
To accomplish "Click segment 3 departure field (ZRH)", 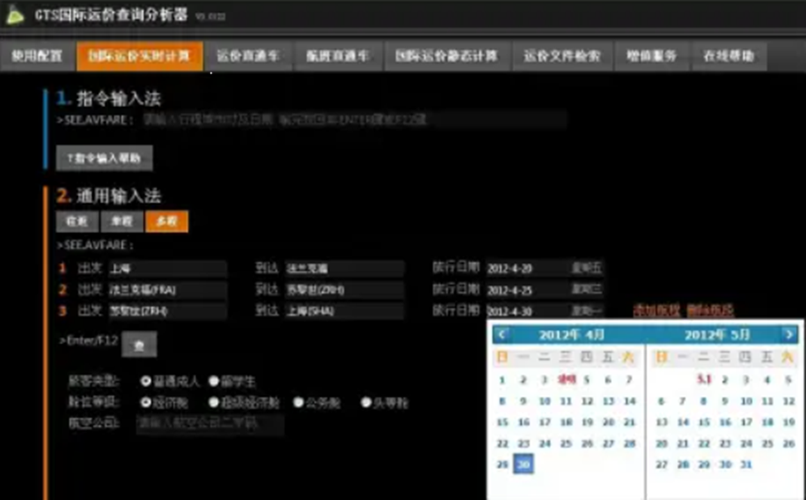I will (168, 311).
